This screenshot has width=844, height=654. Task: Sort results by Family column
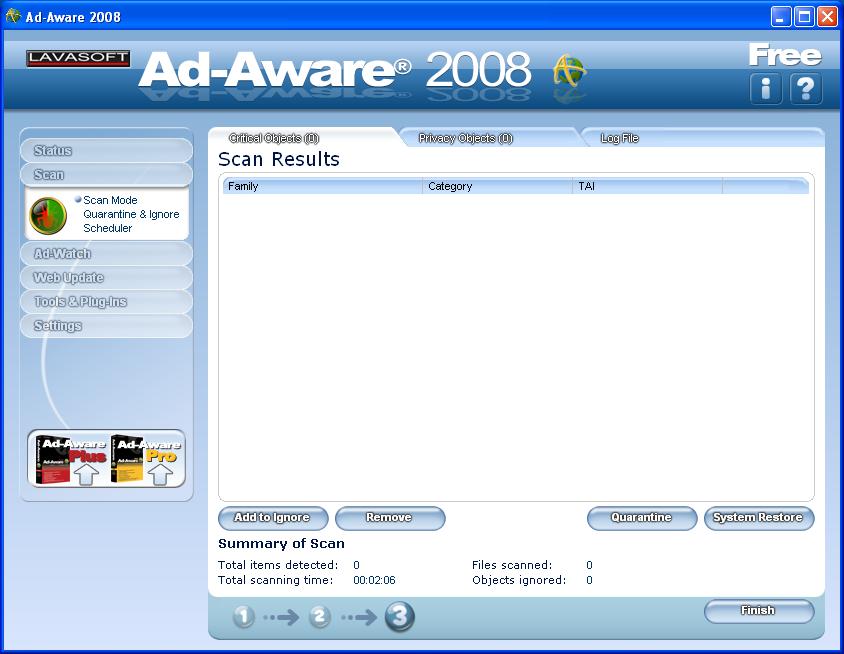pyautogui.click(x=322, y=186)
